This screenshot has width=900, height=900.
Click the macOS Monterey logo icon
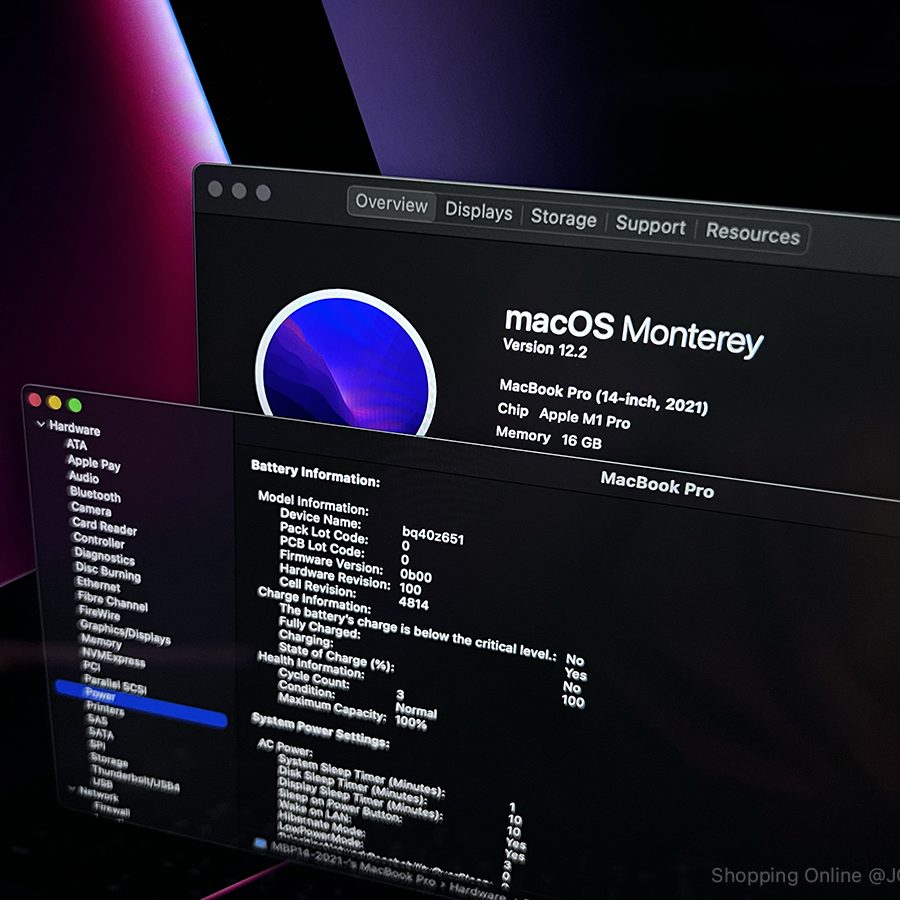(x=346, y=364)
